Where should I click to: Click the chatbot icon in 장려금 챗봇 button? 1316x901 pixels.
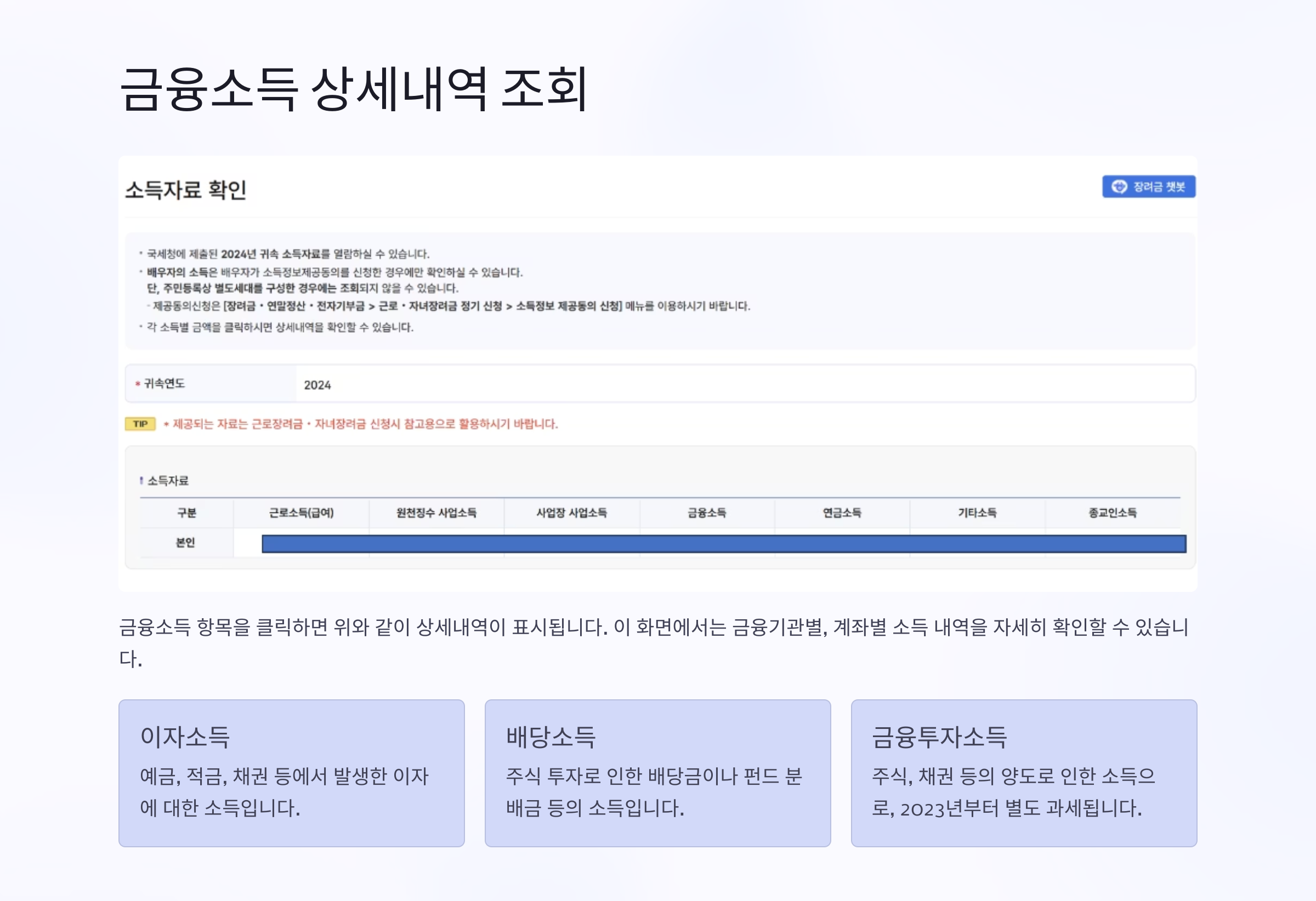click(1119, 187)
